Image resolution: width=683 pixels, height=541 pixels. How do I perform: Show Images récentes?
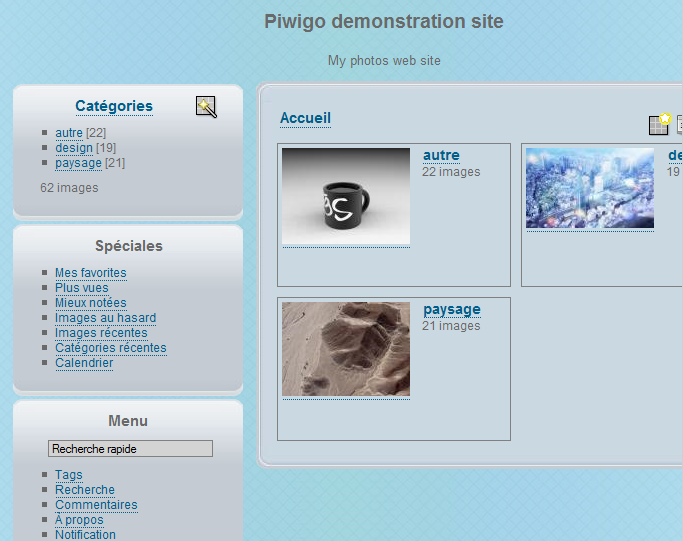101,333
